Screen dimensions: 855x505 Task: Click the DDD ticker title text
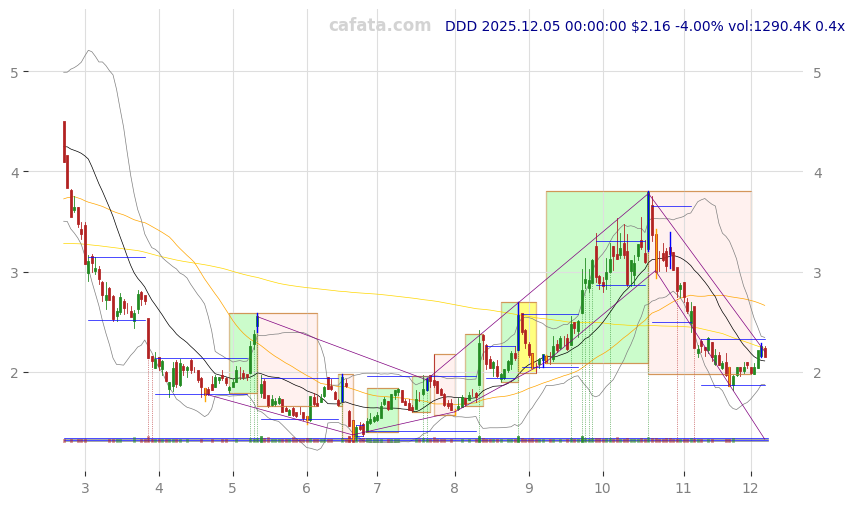click(644, 26)
